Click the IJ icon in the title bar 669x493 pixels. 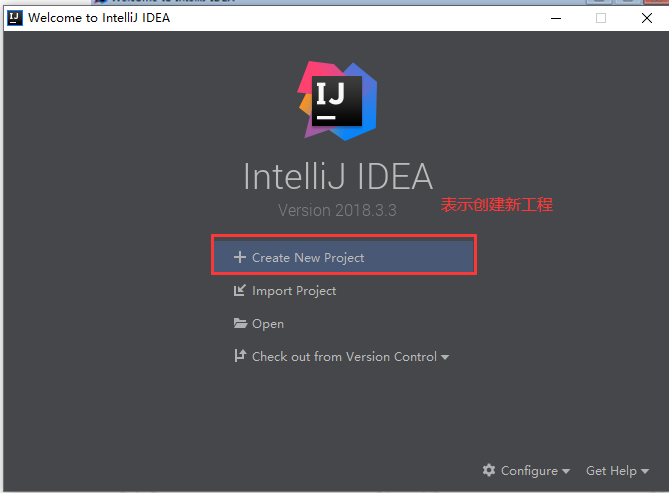(15, 18)
